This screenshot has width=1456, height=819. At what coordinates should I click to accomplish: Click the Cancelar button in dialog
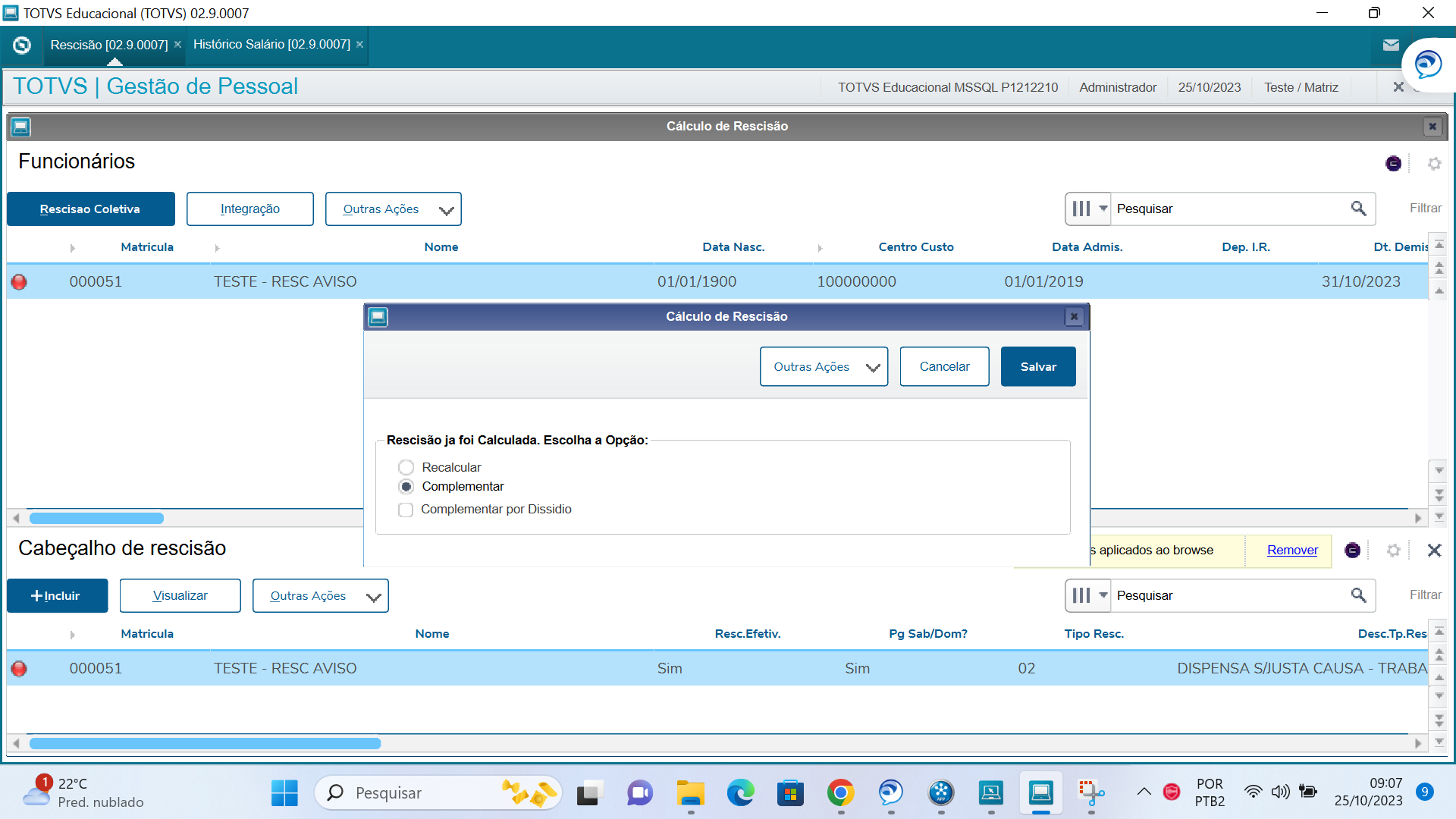coord(944,367)
